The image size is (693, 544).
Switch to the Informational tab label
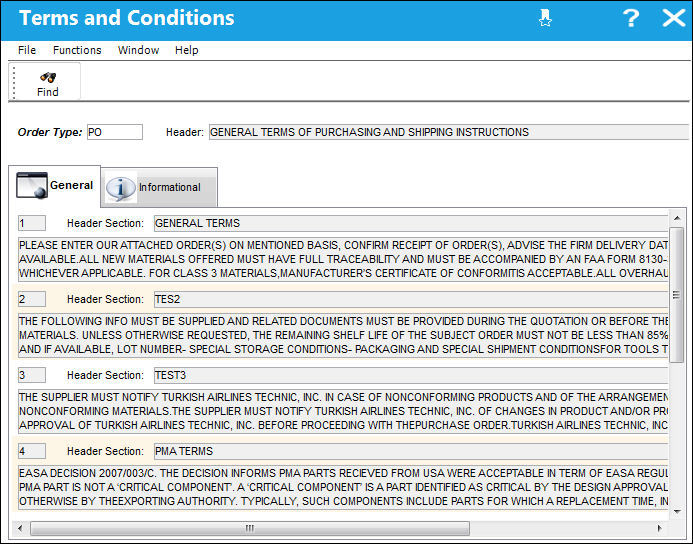170,187
